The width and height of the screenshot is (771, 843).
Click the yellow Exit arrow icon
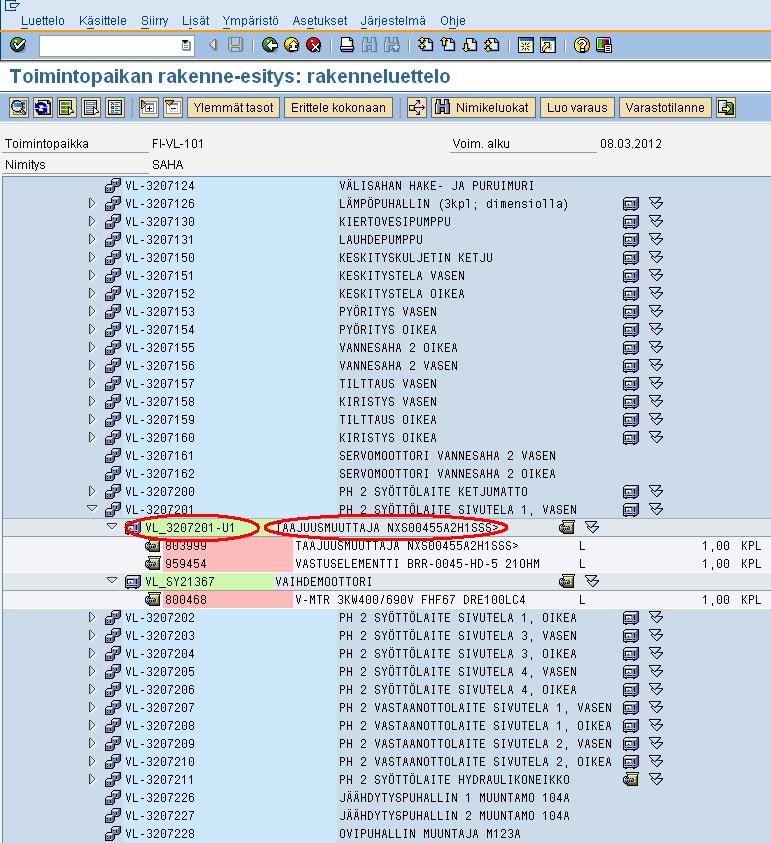[291, 45]
